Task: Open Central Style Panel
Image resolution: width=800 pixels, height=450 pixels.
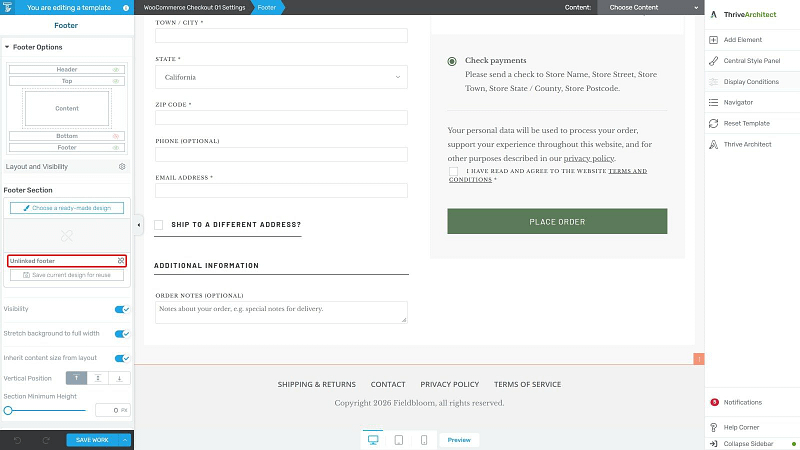Action: tap(752, 61)
